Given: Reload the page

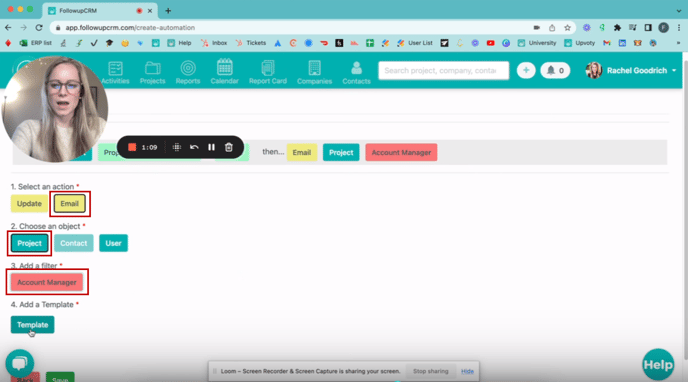Looking at the screenshot, I should click(x=39, y=28).
